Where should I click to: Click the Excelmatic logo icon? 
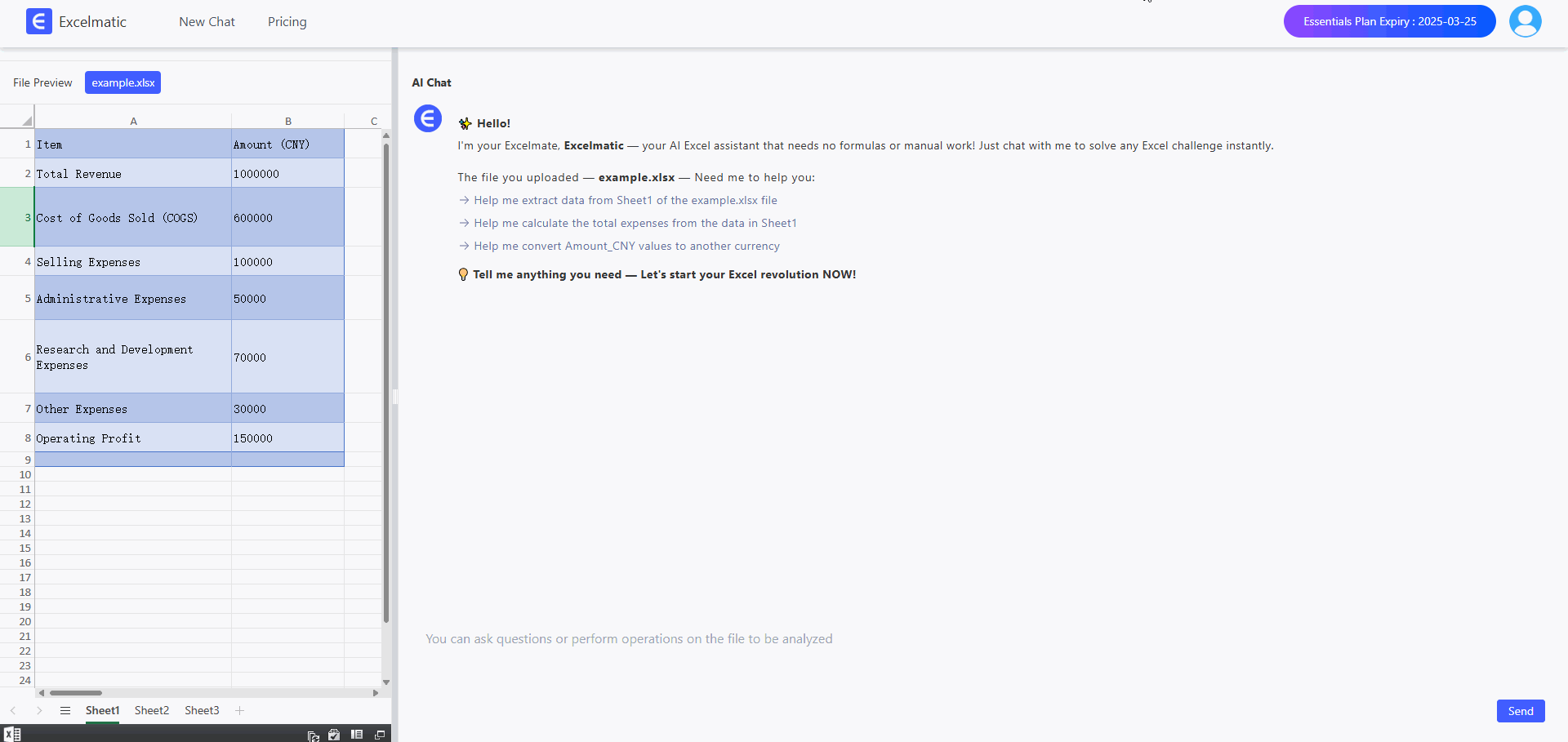coord(38,21)
